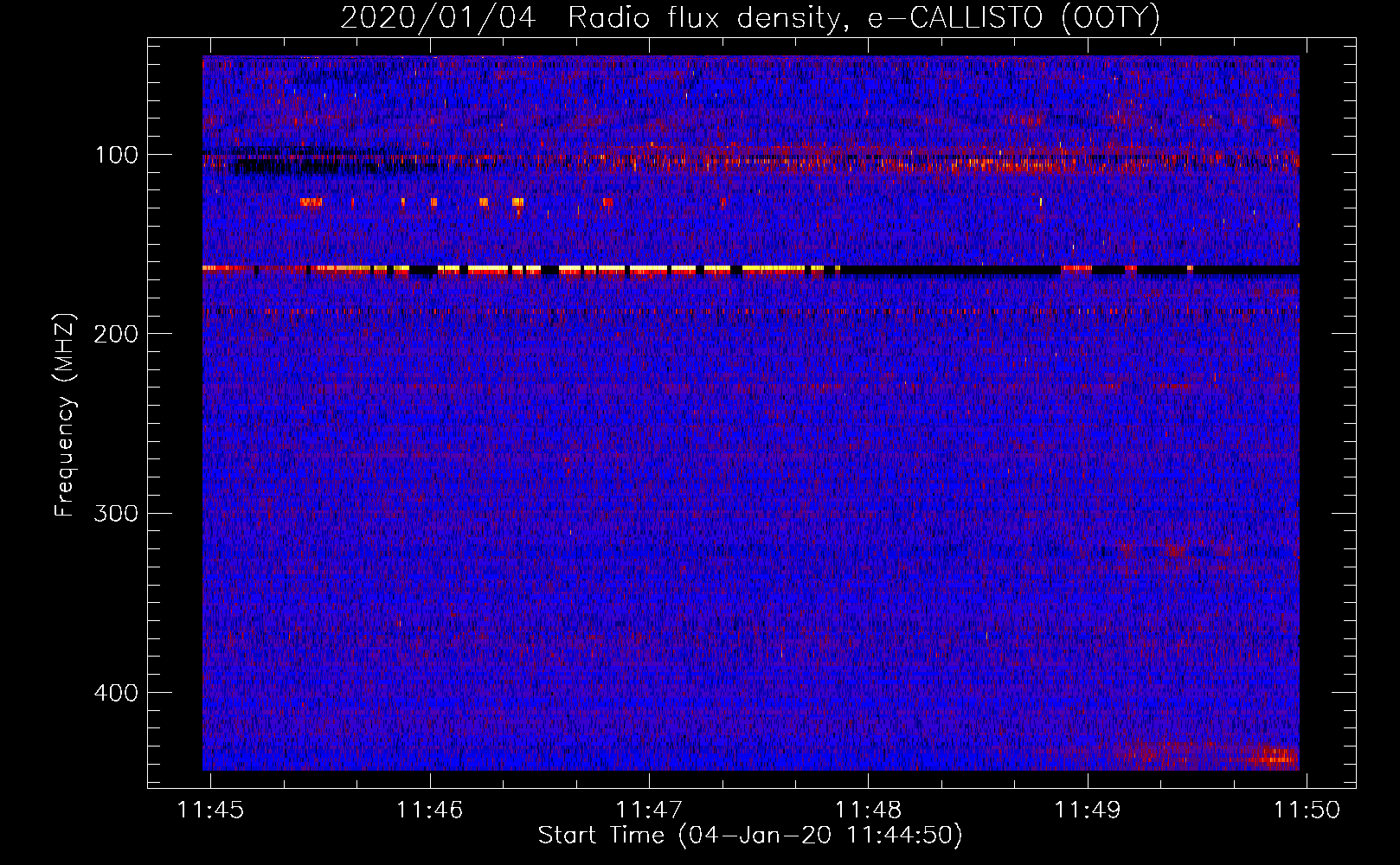Click the 11:48 time tick label
Viewport: 1400px width, 865px height.
869,810
